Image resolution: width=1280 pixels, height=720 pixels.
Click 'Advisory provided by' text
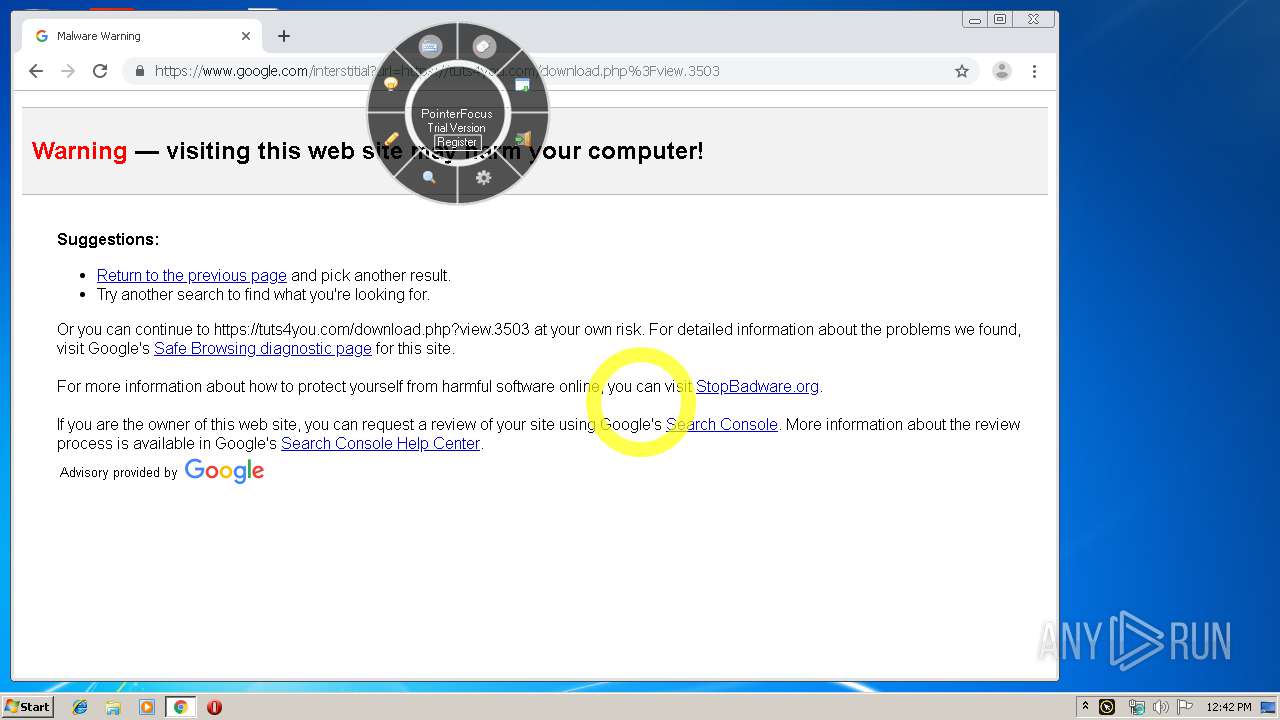click(x=119, y=472)
